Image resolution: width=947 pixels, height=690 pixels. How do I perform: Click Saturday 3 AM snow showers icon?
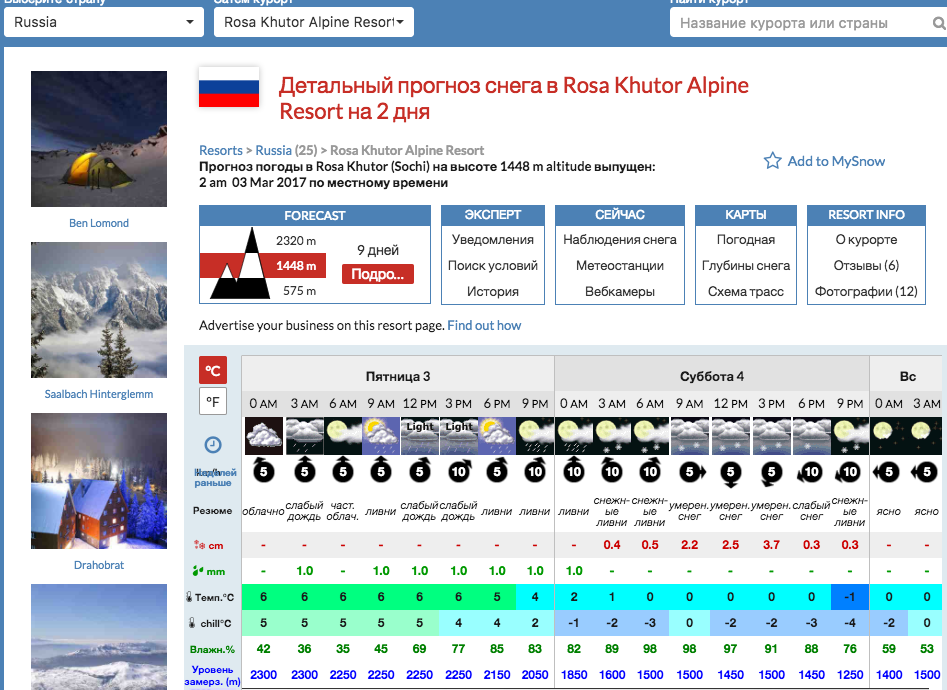pos(612,436)
